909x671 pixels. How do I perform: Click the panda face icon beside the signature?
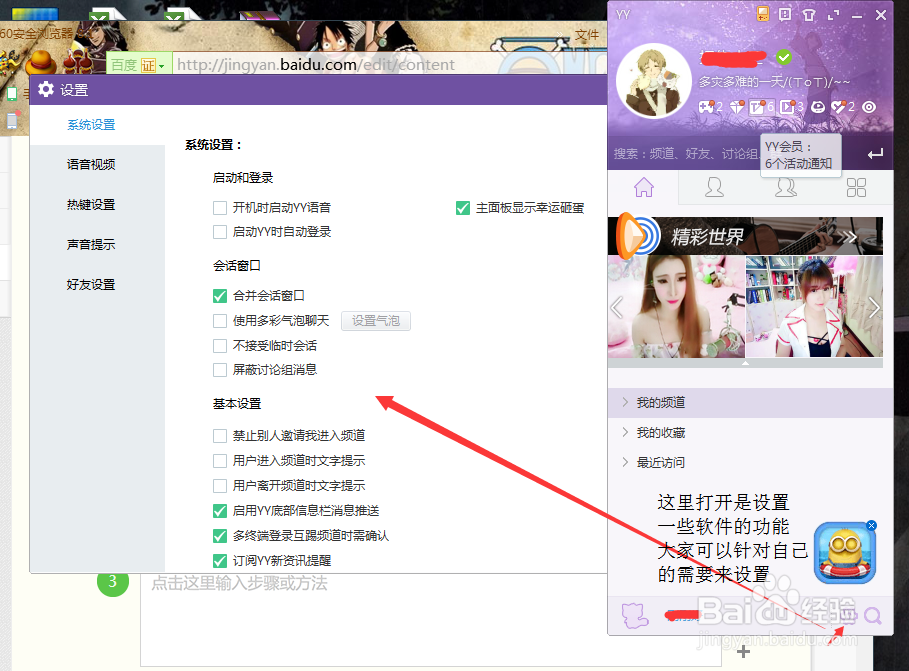coord(817,106)
